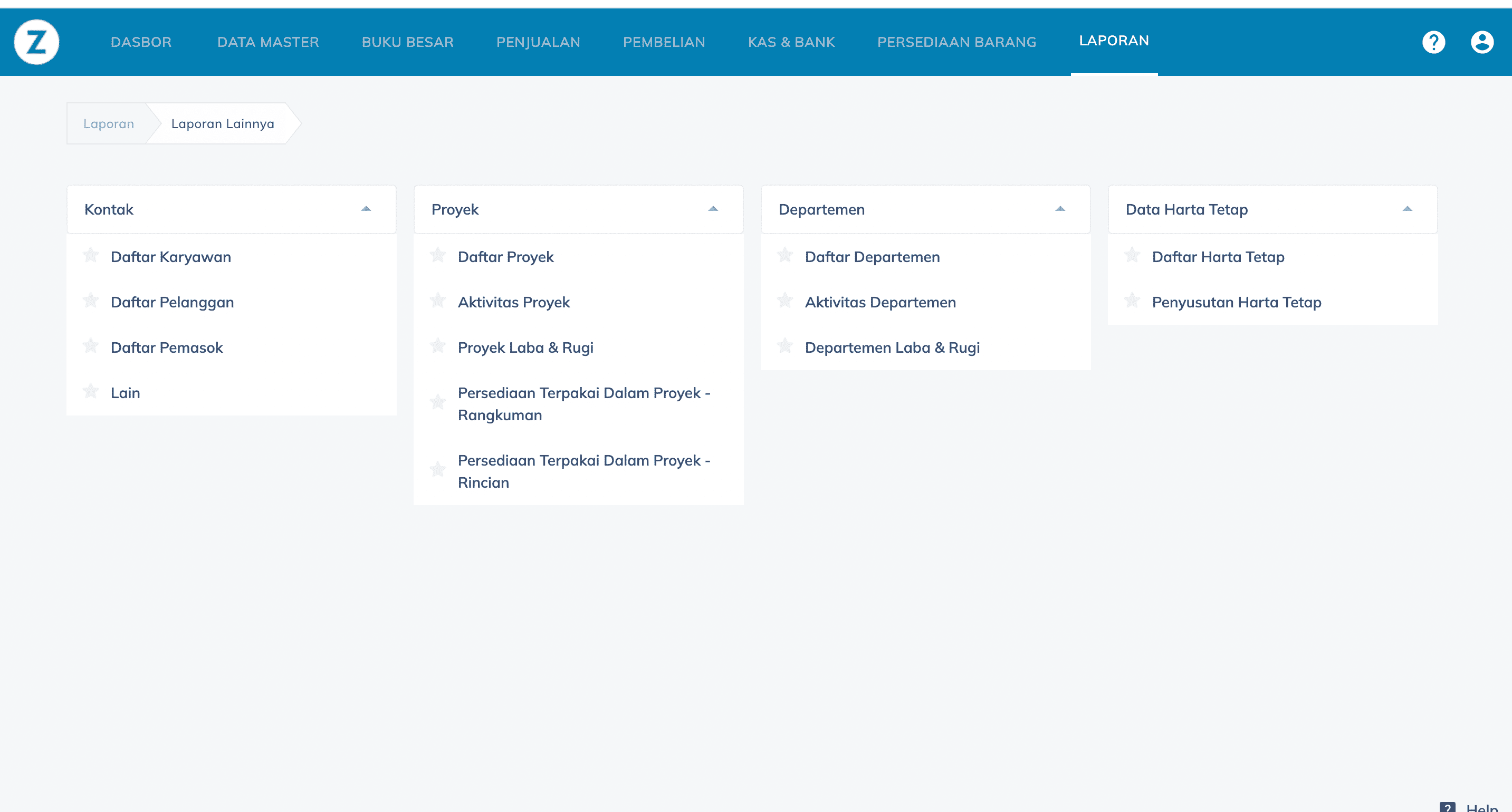Open the user account profile icon
This screenshot has width=1512, height=812.
[1482, 42]
